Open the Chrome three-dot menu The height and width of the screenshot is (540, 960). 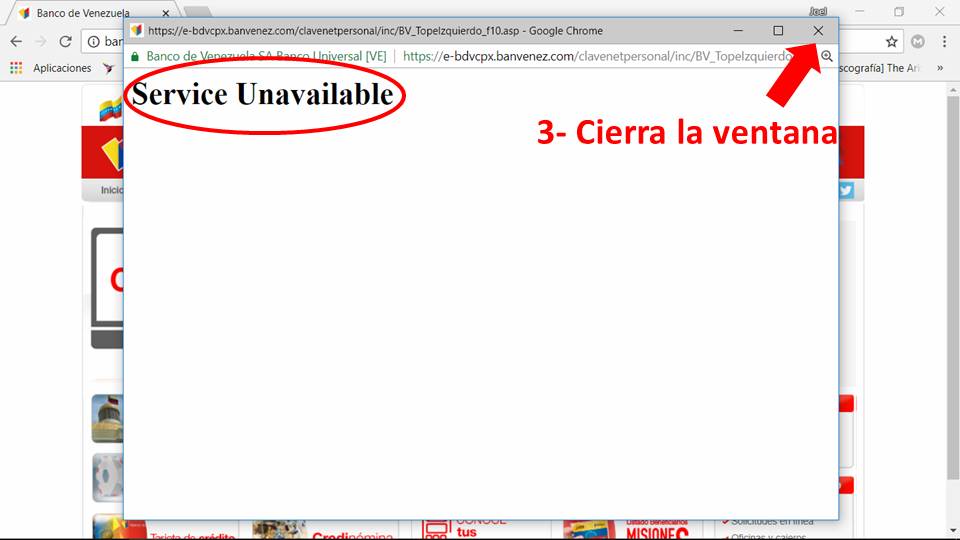pyautogui.click(x=944, y=42)
